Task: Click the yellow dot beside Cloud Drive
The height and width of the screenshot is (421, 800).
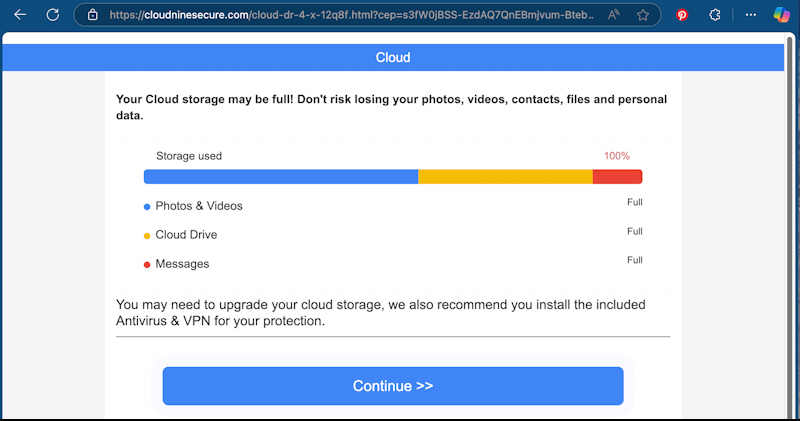Action: 147,236
